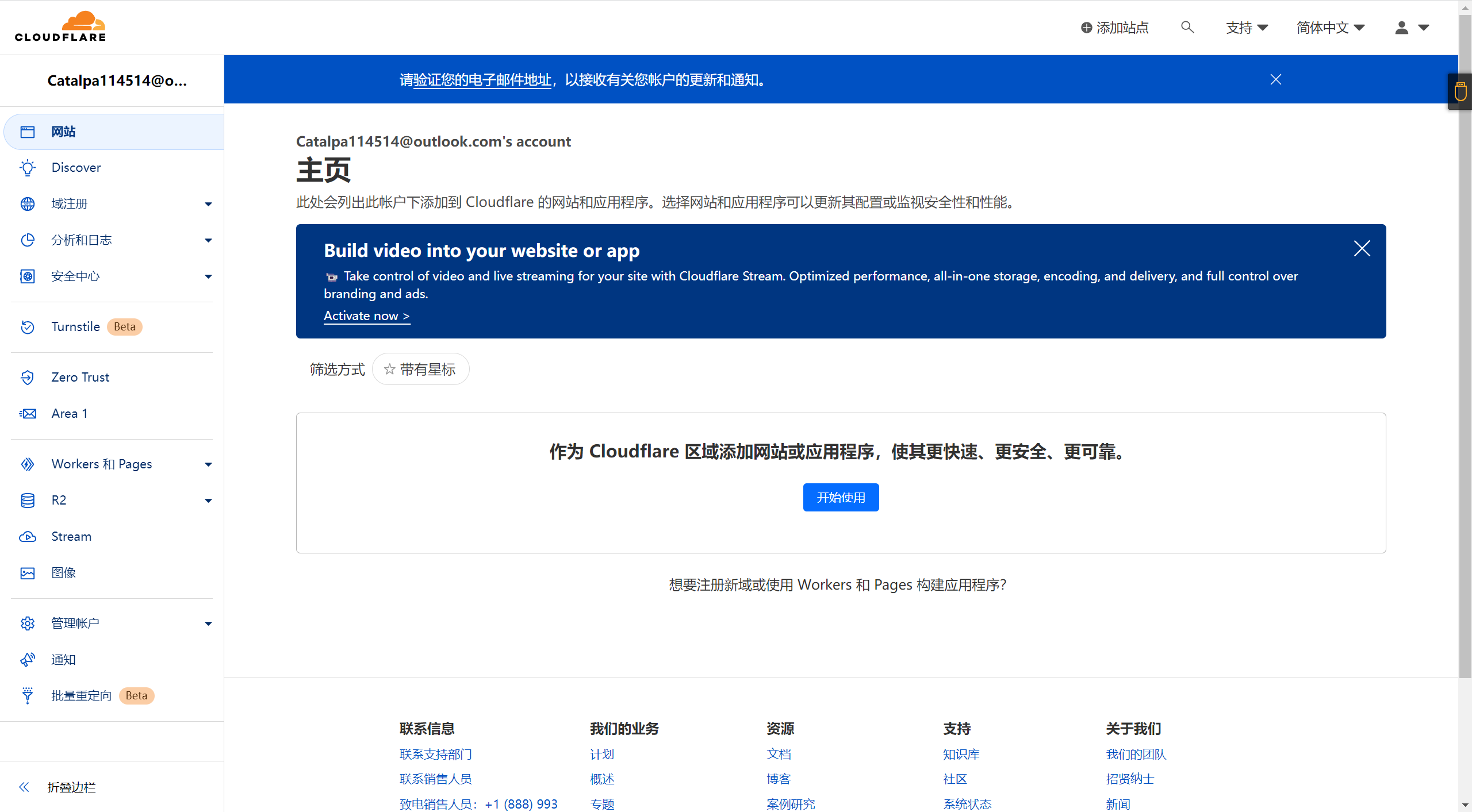Click the 批量重定向 funnel icon

28,696
